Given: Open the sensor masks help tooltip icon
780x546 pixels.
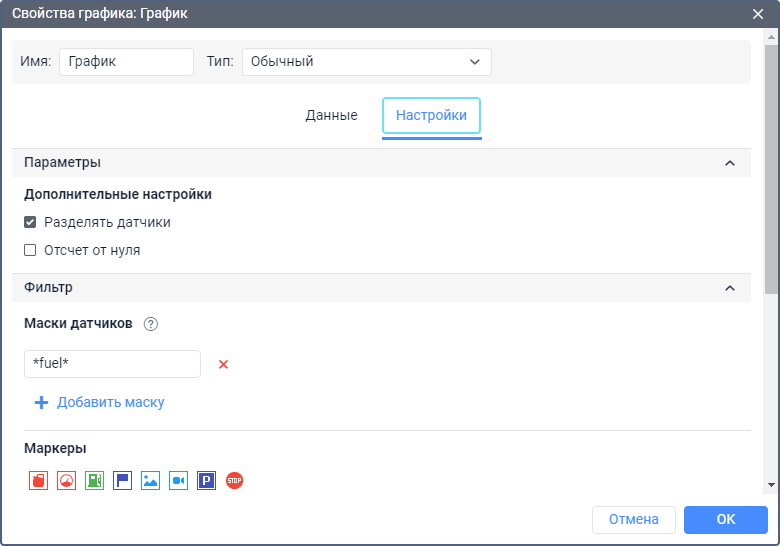Looking at the screenshot, I should (151, 324).
